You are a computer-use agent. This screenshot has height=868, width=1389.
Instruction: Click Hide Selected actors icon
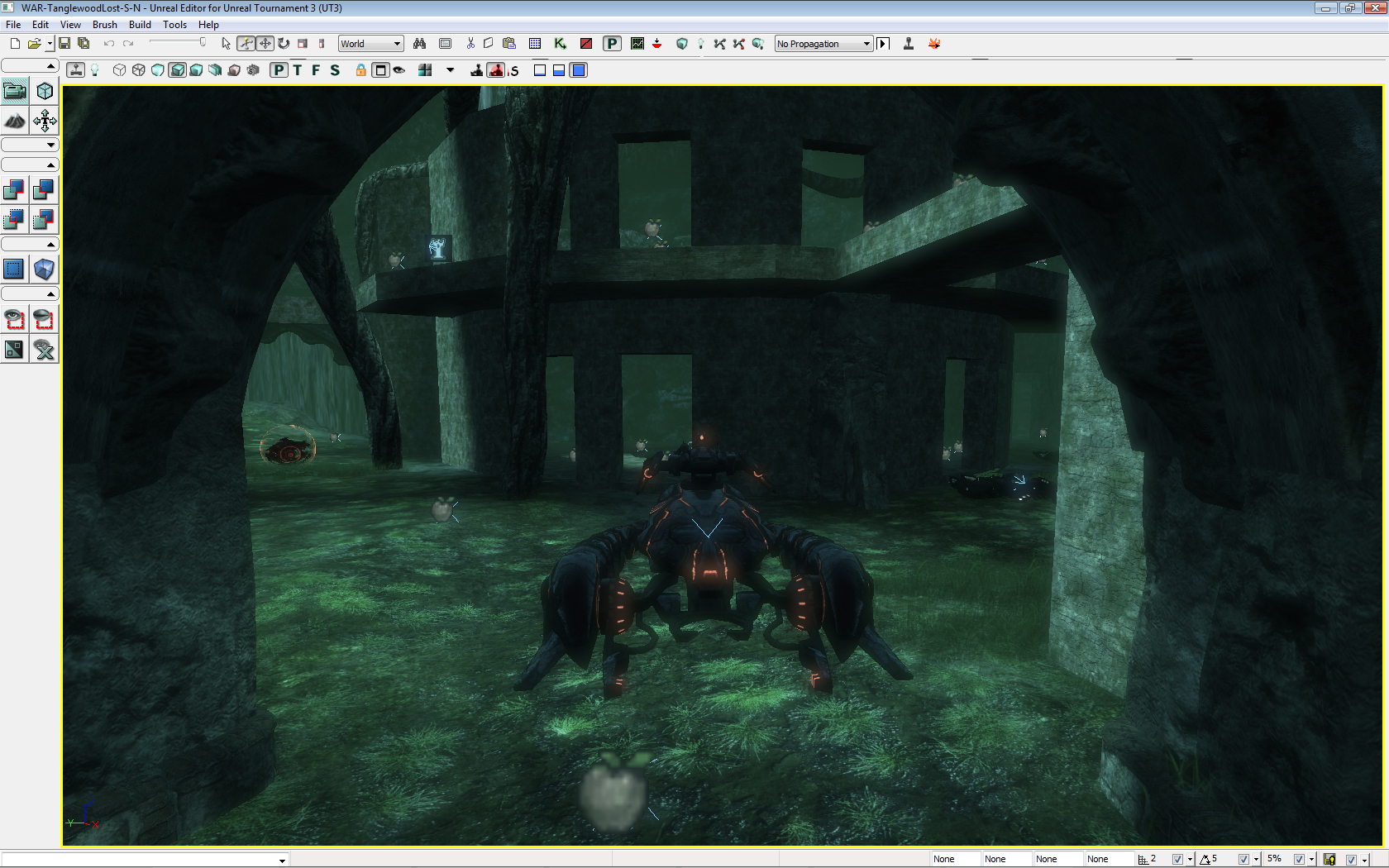[45, 319]
